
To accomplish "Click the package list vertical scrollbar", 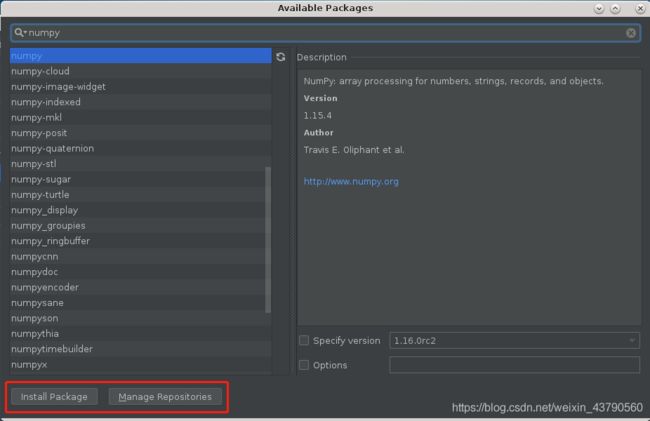I will [x=268, y=240].
